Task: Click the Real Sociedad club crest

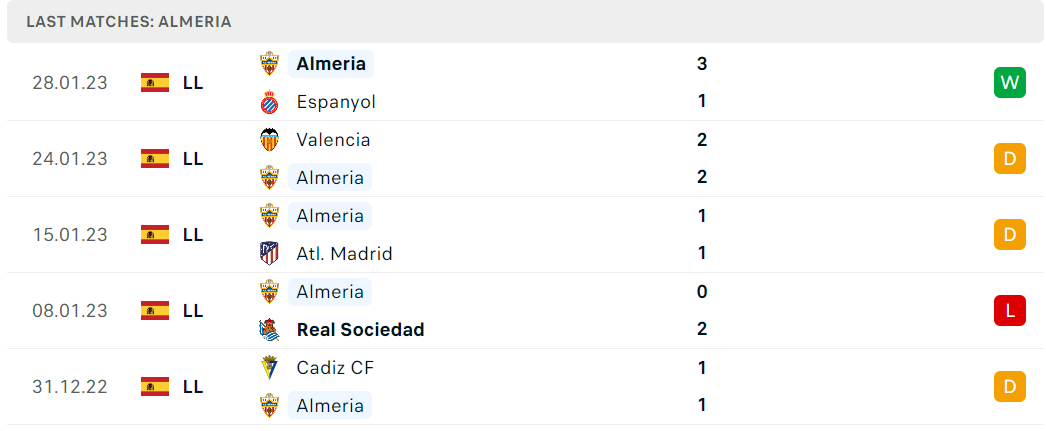Action: 270,330
